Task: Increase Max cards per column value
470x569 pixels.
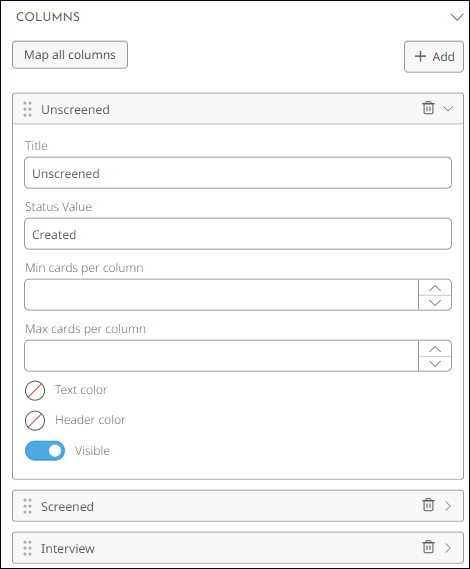Action: tap(435, 349)
